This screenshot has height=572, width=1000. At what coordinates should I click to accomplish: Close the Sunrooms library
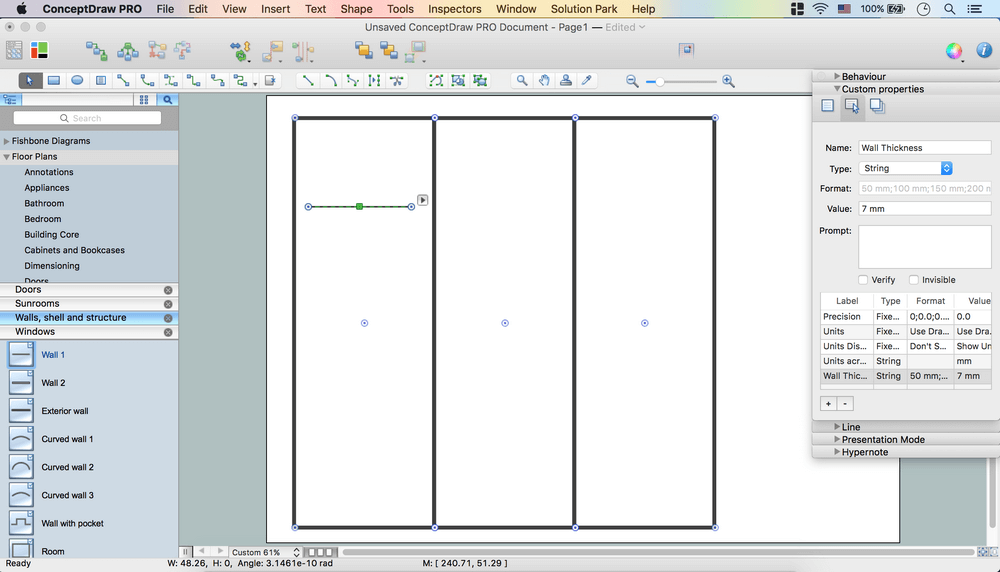[168, 304]
